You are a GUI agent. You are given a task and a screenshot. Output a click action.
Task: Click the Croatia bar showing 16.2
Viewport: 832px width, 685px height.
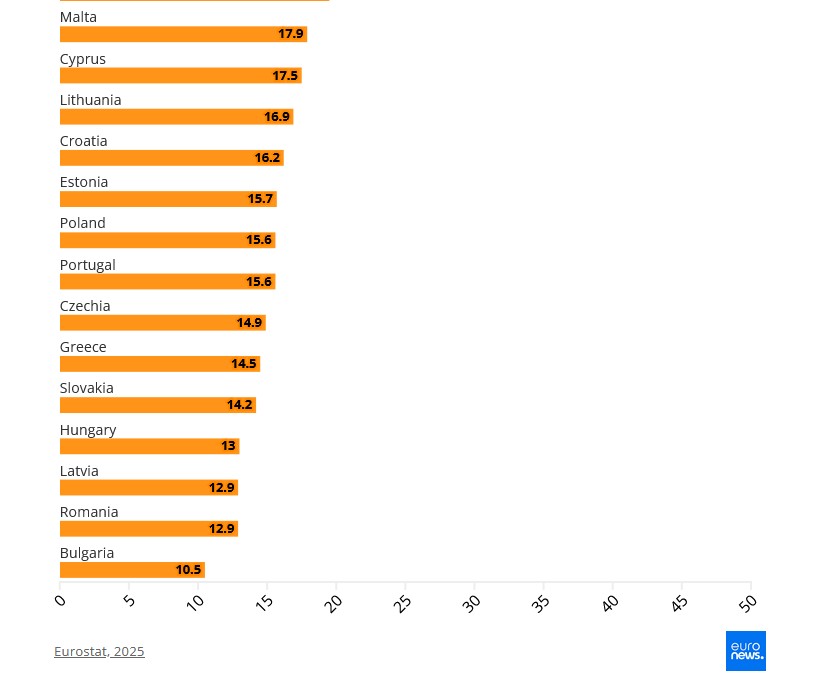(x=171, y=158)
